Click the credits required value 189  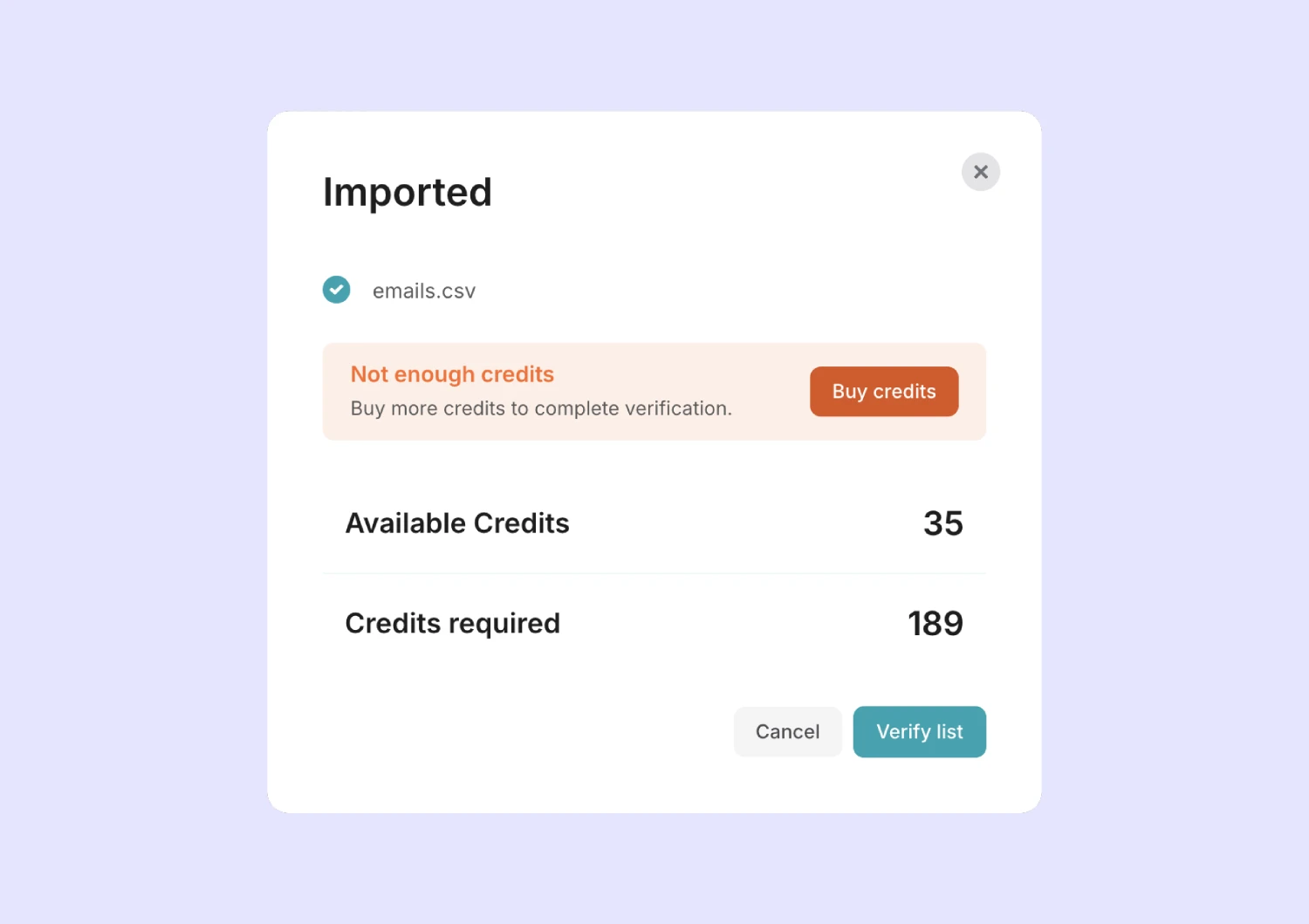click(935, 624)
